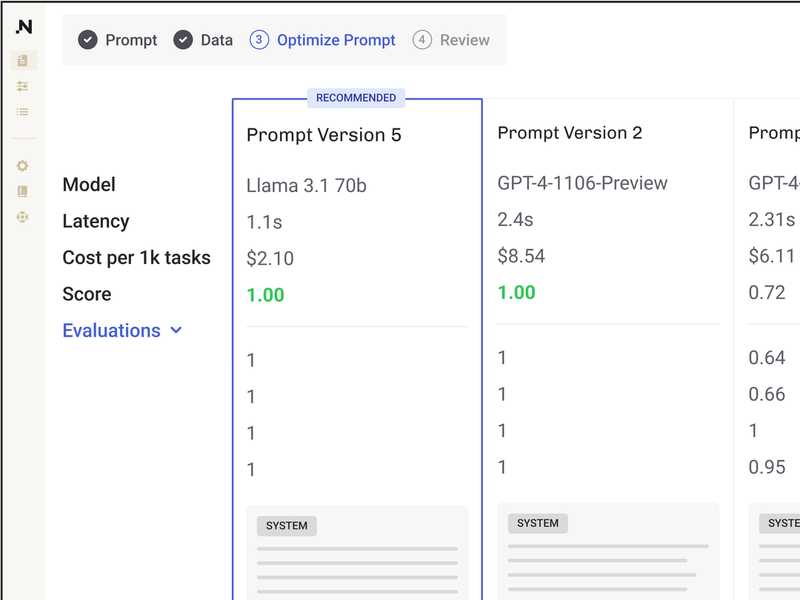Image resolution: width=800 pixels, height=600 pixels.
Task: Select the Prompt Version 5 title
Action: pos(324,135)
